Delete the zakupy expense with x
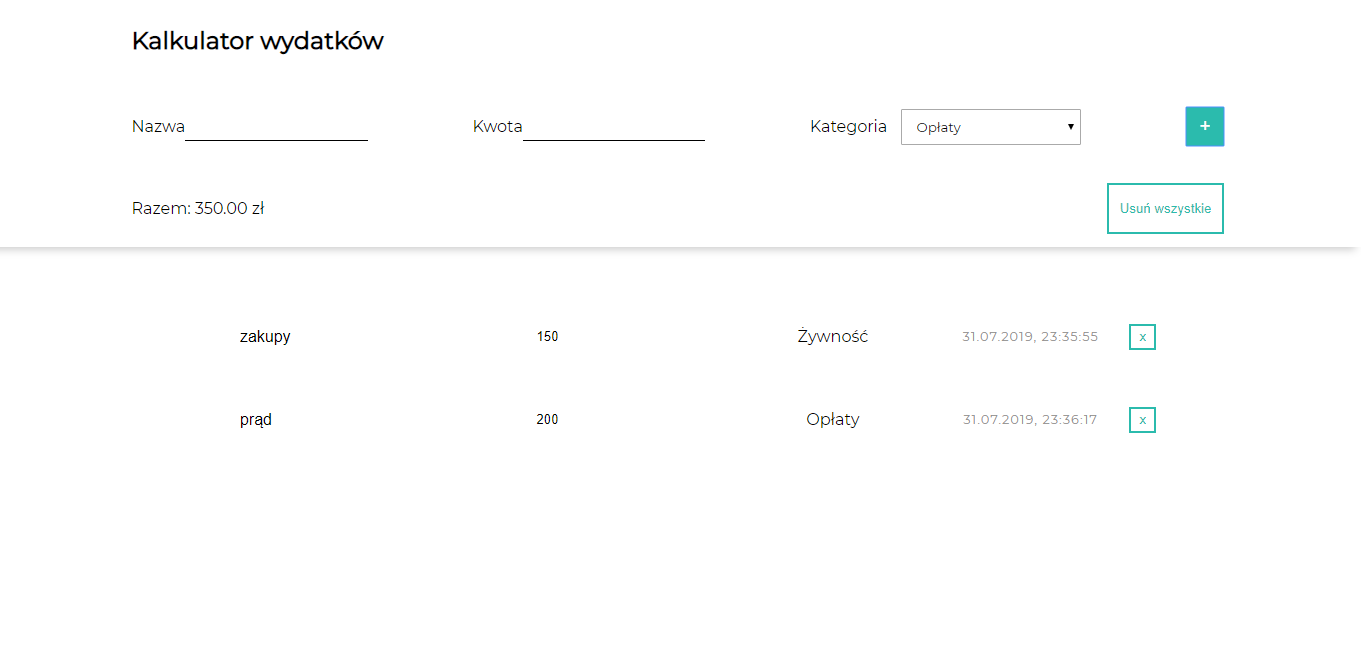1361x653 pixels. pos(1142,337)
